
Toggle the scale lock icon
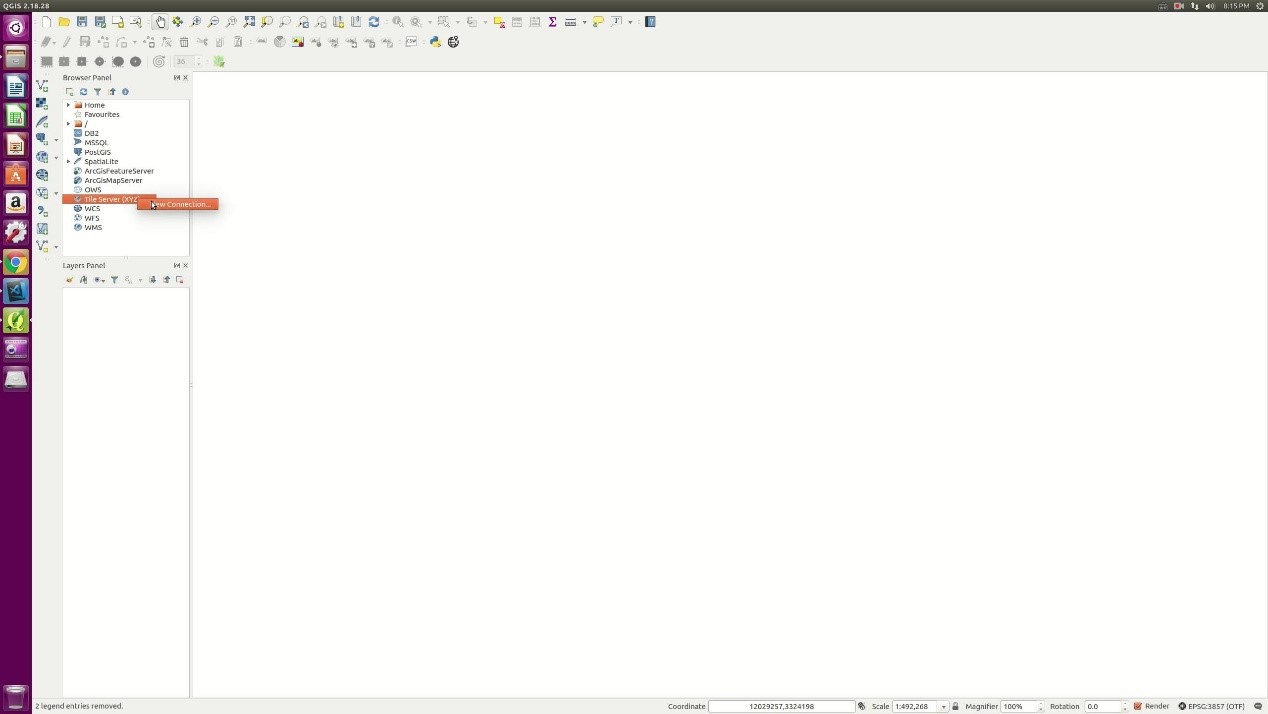(955, 706)
